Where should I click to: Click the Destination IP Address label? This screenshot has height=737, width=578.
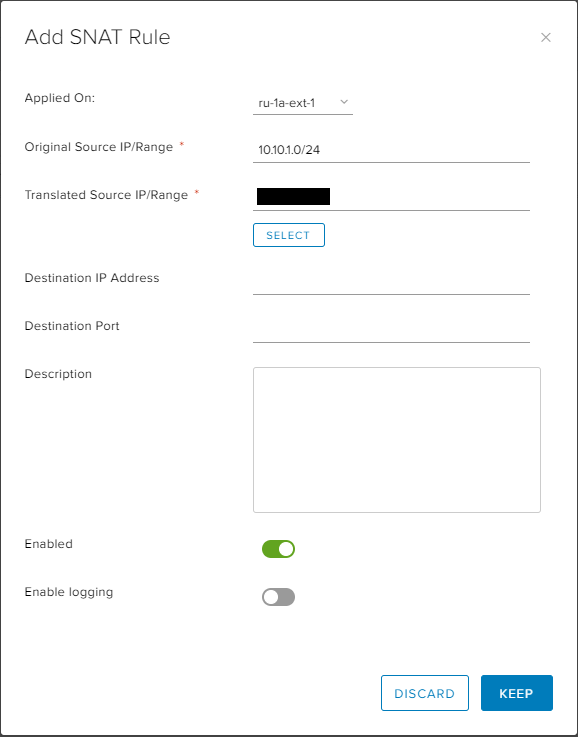pos(92,278)
